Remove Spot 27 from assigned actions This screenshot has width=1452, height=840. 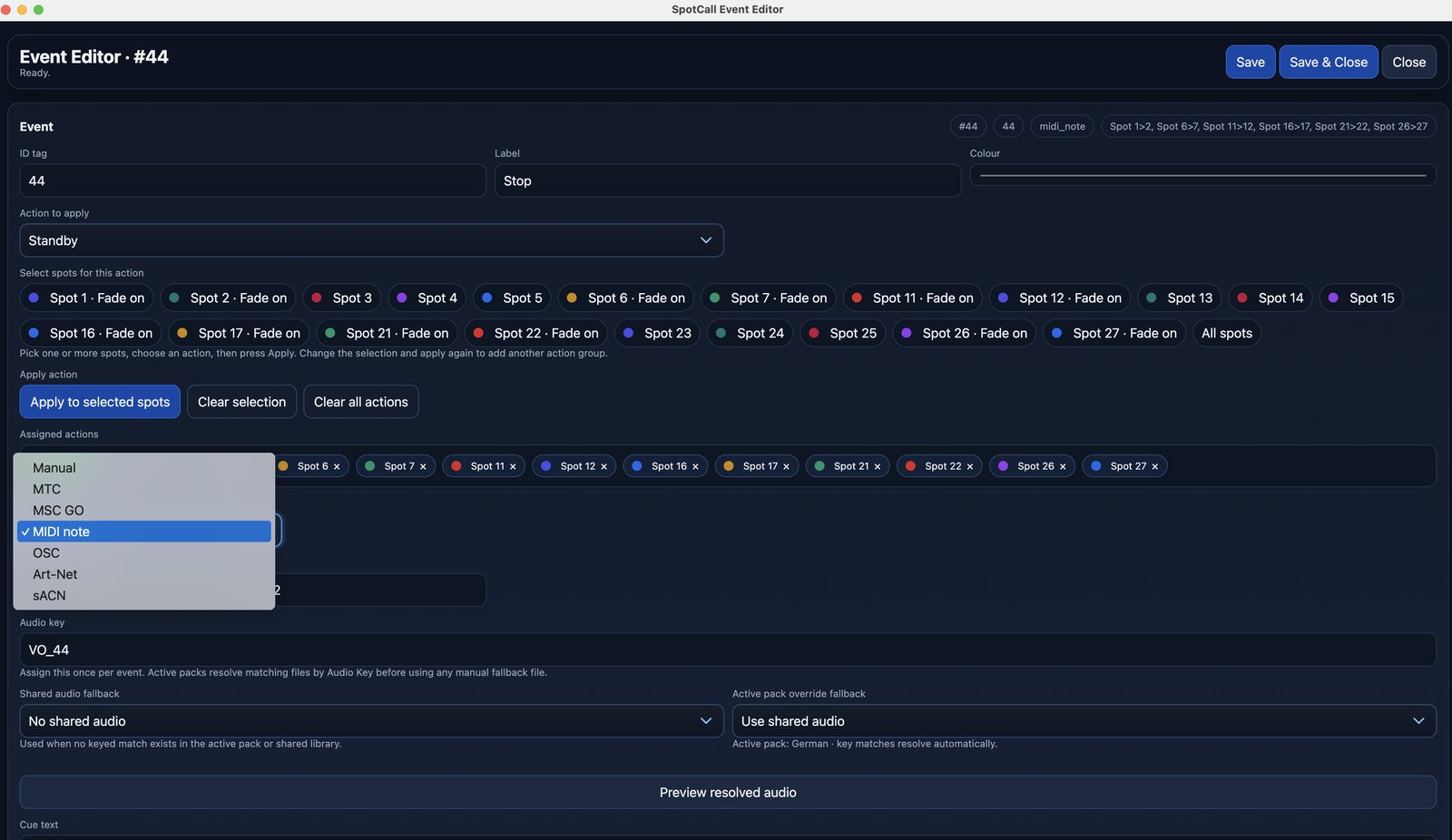point(1155,466)
